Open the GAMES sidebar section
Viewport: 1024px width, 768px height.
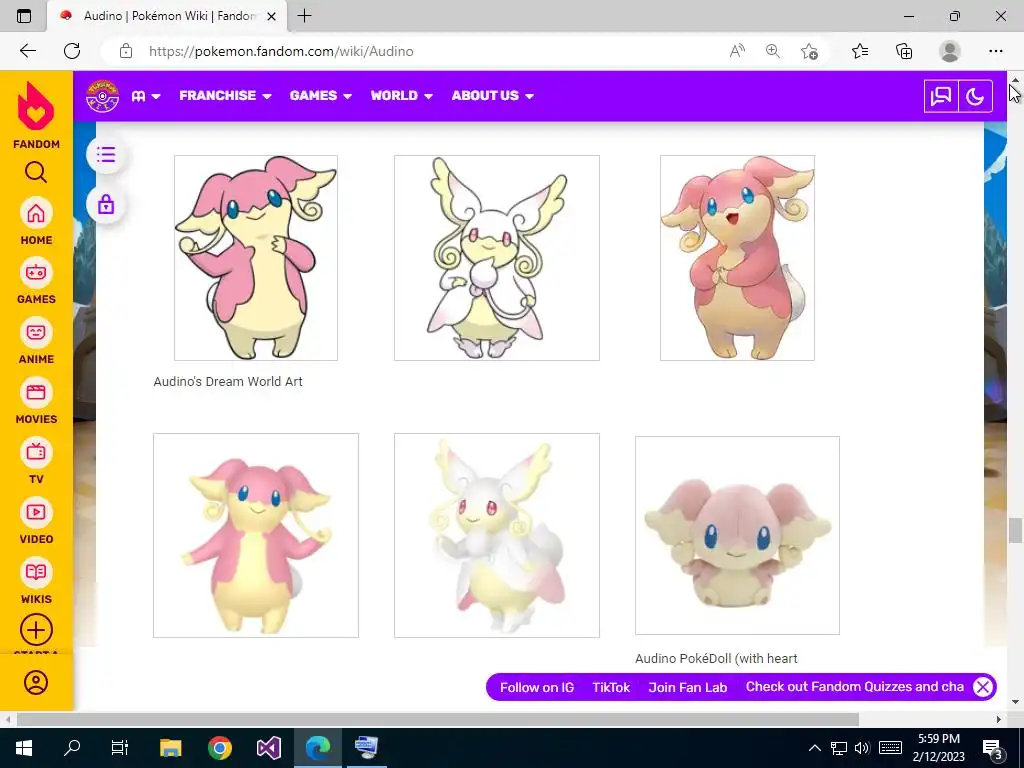(x=36, y=281)
